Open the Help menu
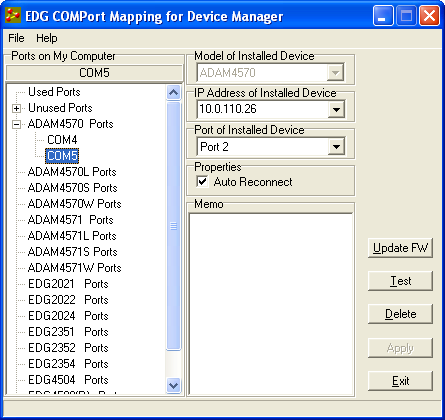This screenshot has width=445, height=420. (47, 38)
